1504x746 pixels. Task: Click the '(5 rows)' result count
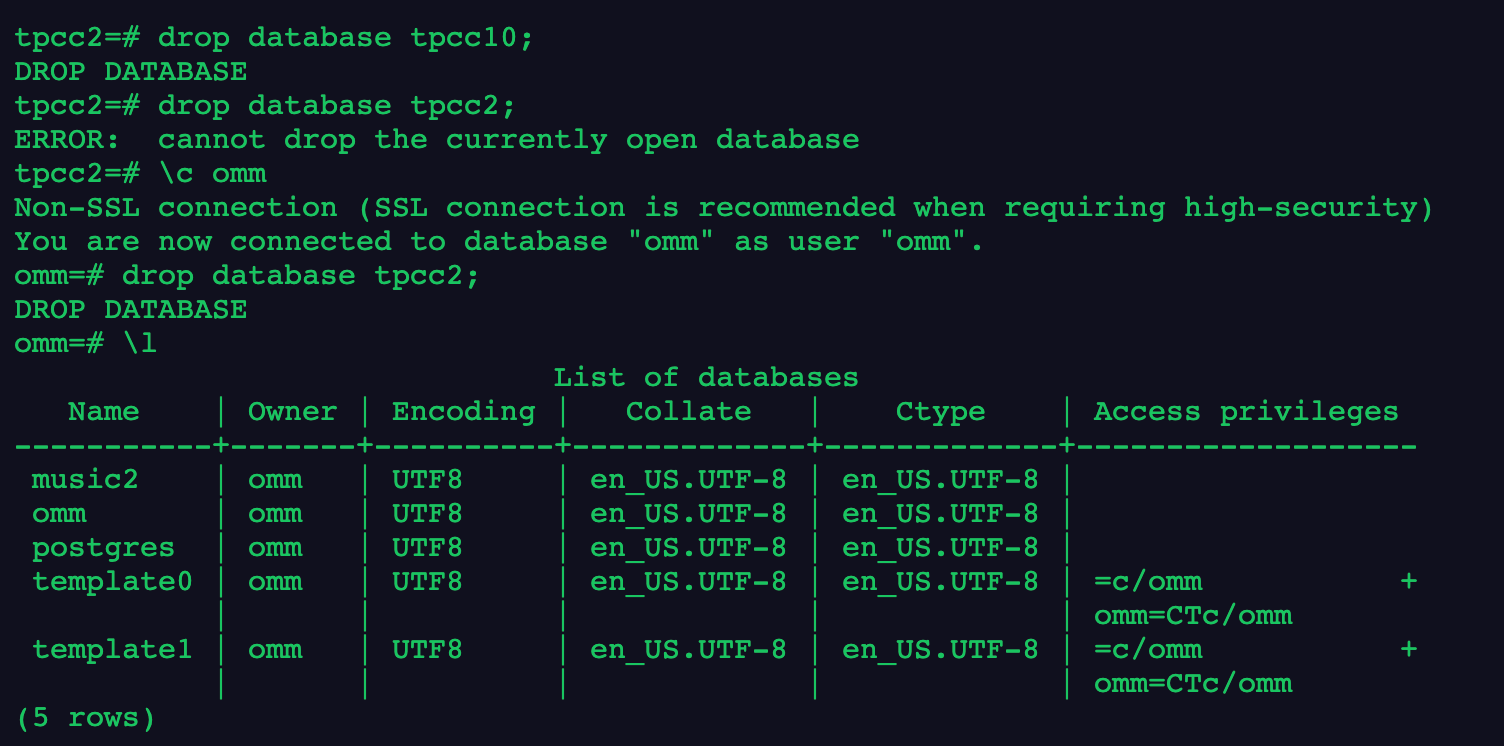click(85, 718)
